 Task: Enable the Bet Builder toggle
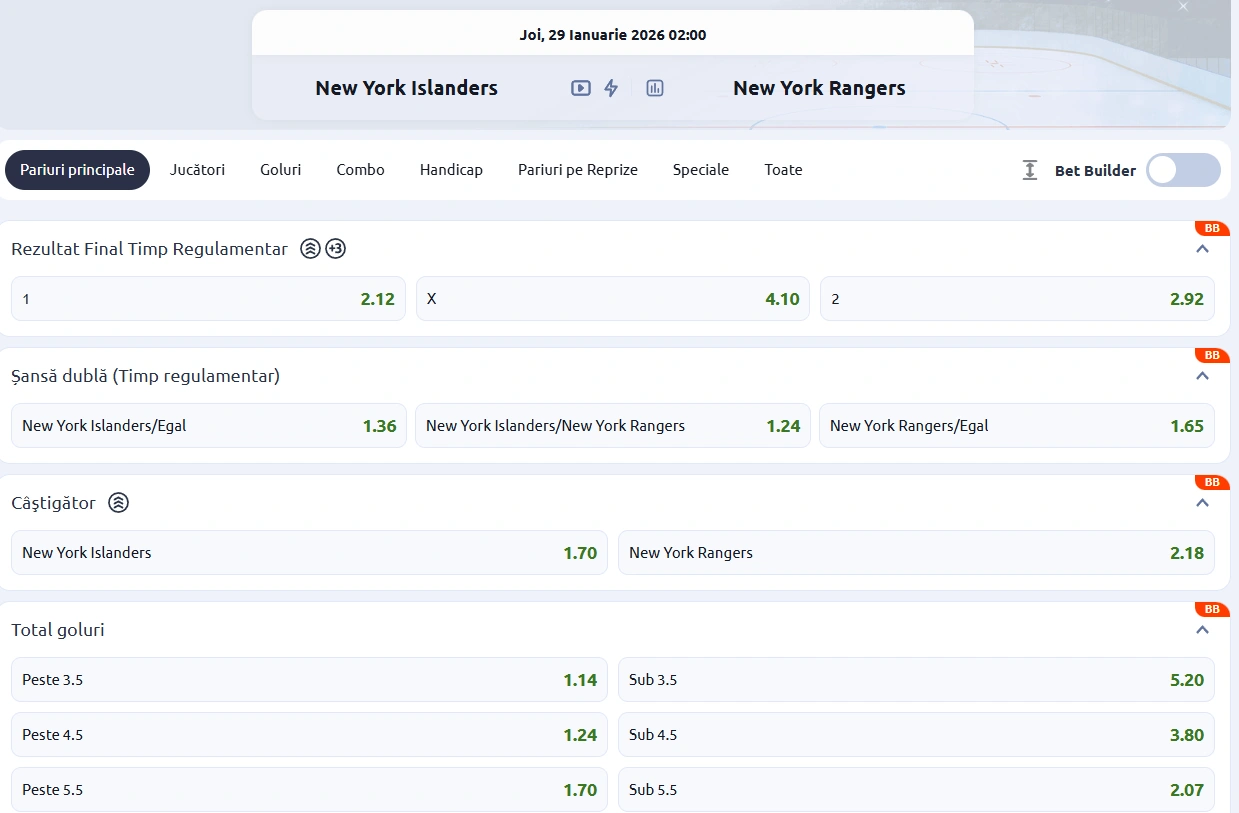pos(1183,170)
